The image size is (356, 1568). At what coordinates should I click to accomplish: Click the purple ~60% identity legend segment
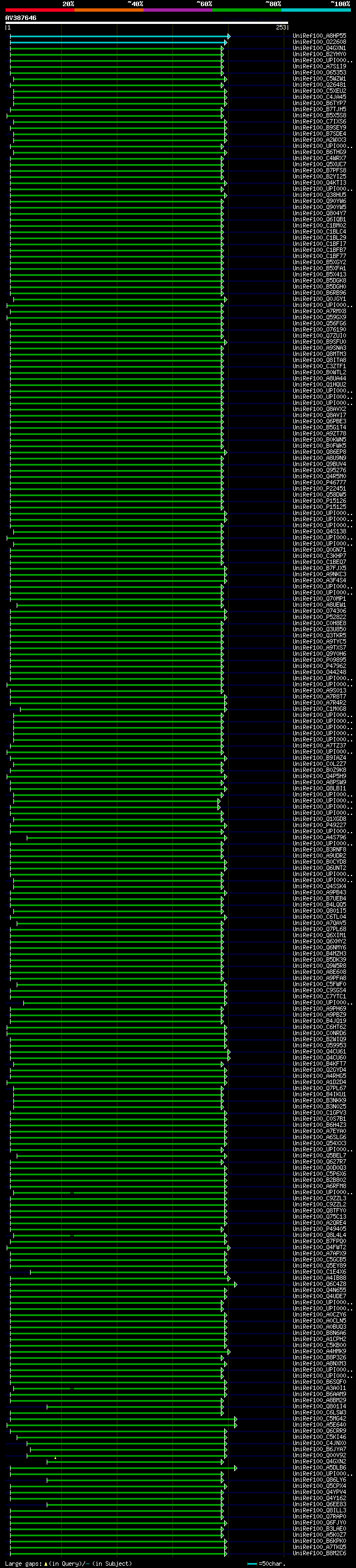point(179,10)
